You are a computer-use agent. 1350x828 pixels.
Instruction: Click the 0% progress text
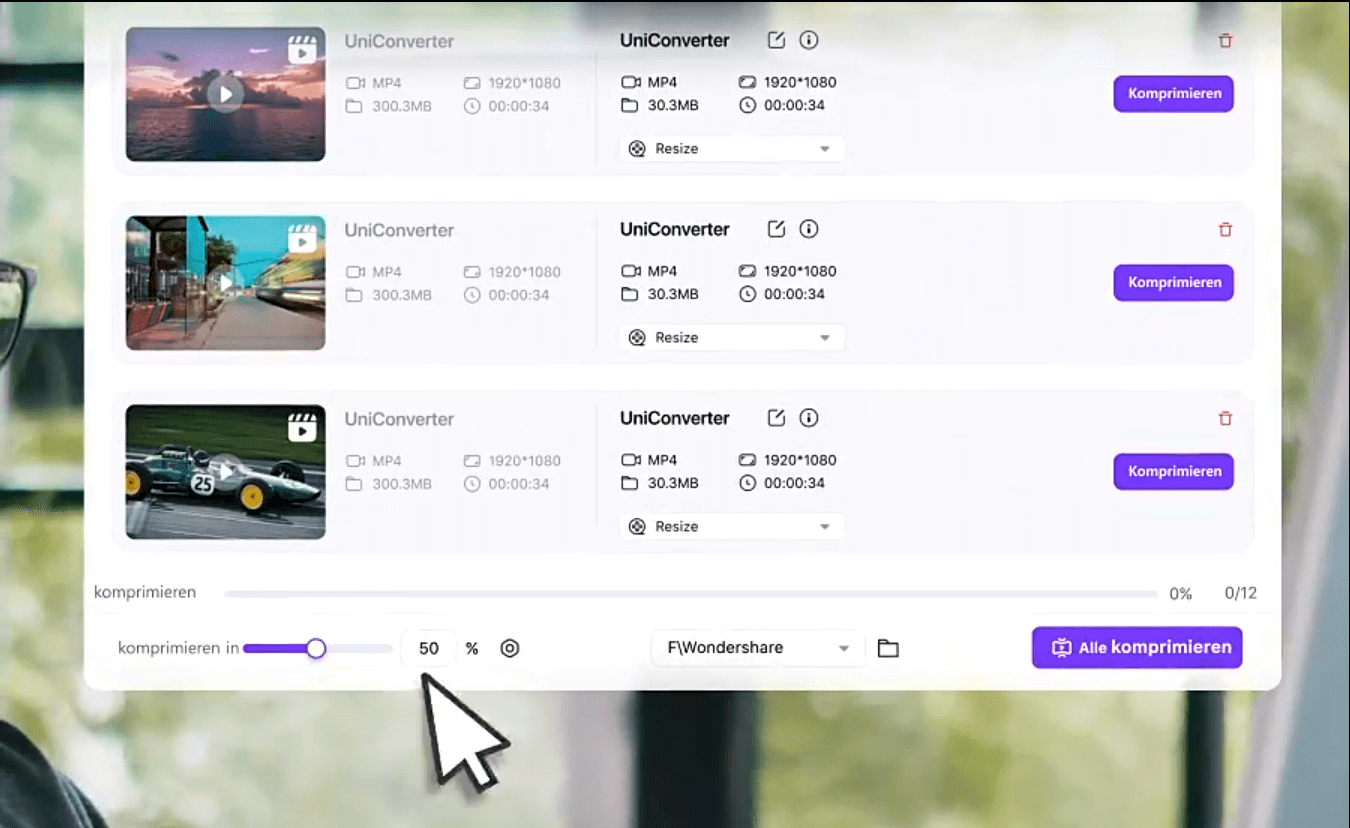[x=1181, y=593]
